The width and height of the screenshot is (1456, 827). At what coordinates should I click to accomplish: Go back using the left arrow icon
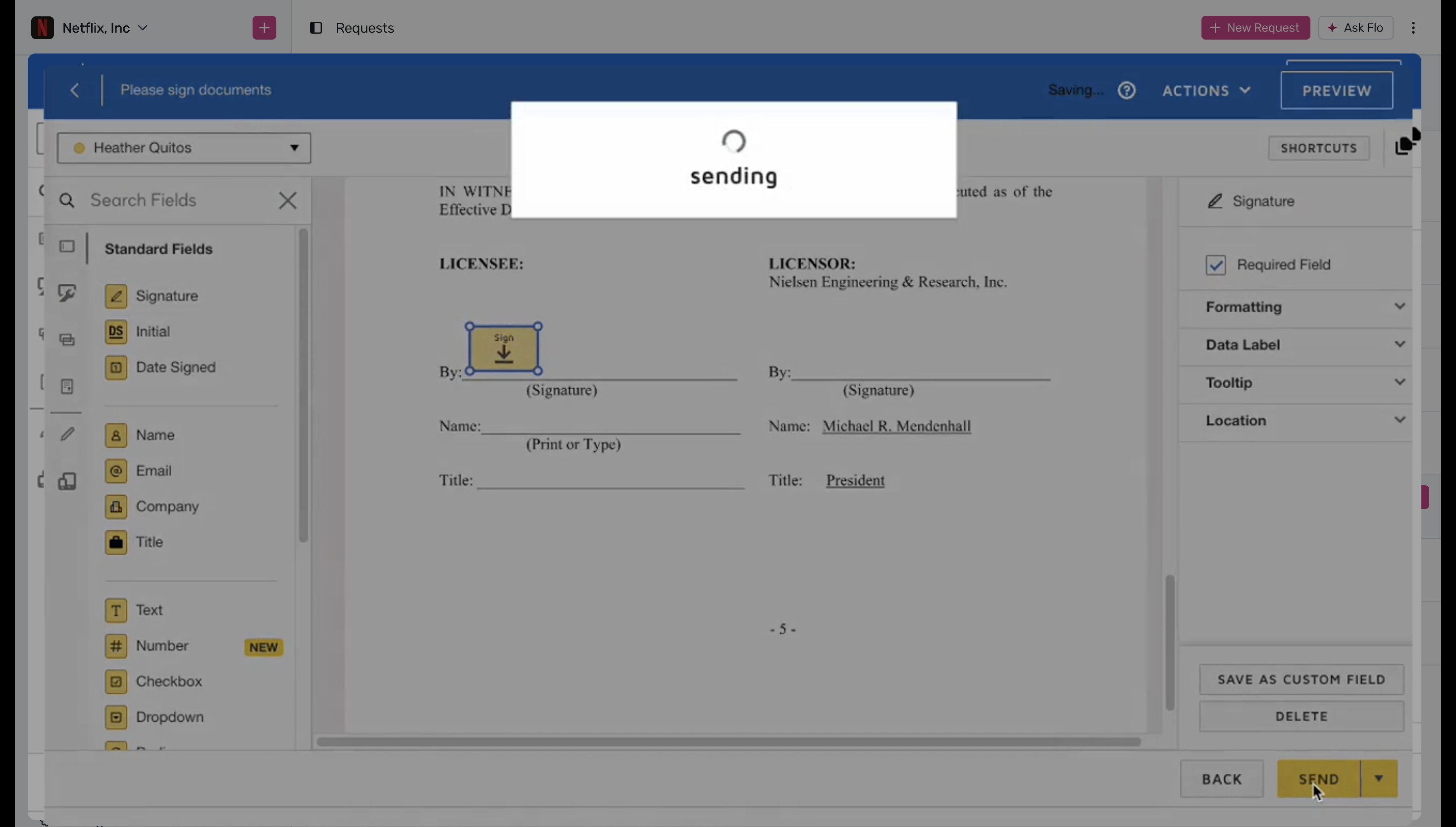75,90
